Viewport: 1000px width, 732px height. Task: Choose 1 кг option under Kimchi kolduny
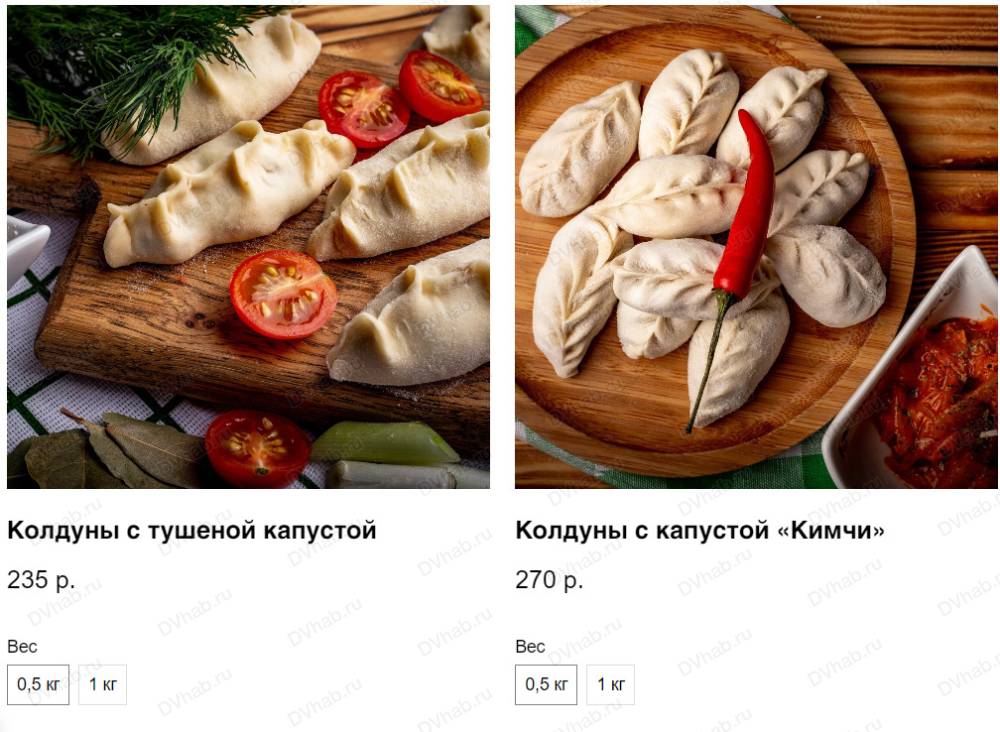610,684
